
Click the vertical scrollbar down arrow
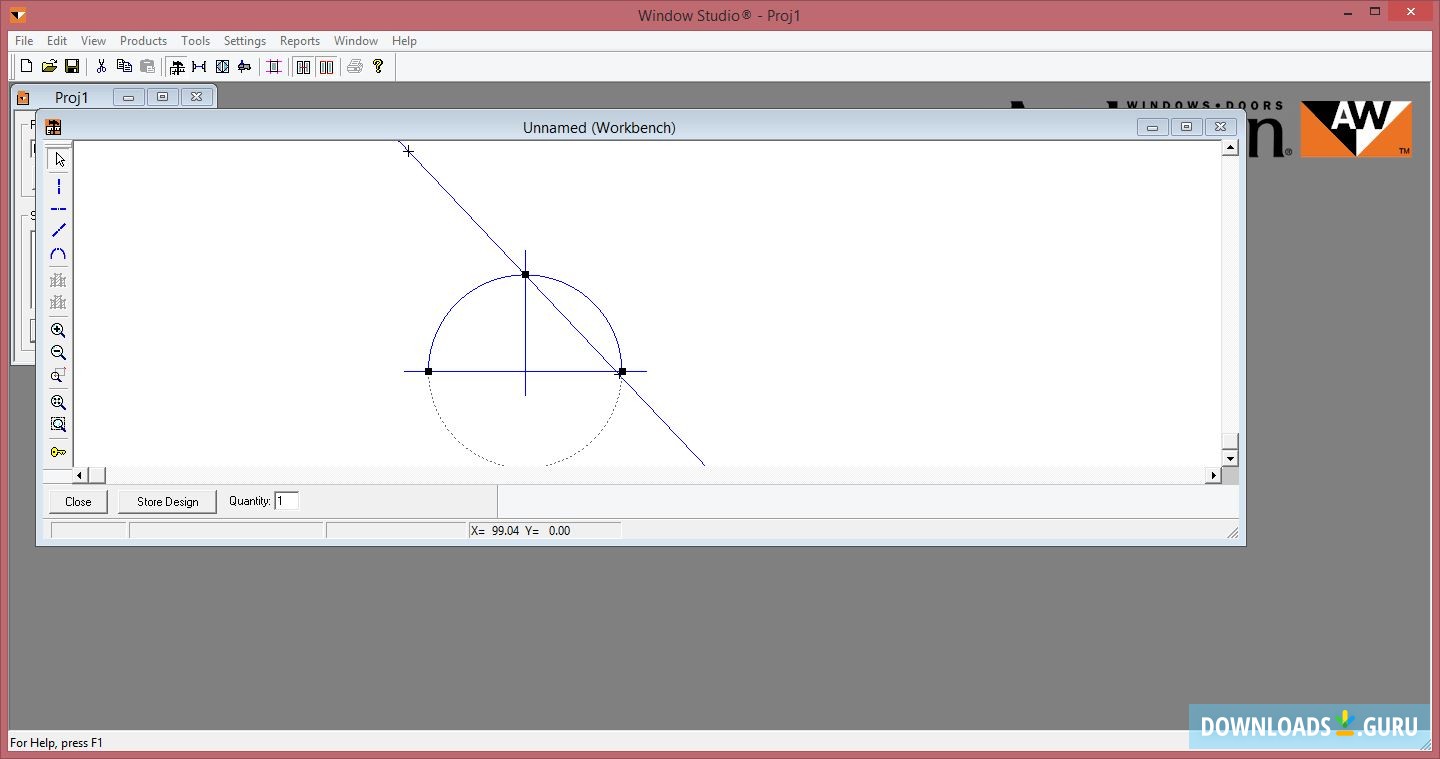1230,458
